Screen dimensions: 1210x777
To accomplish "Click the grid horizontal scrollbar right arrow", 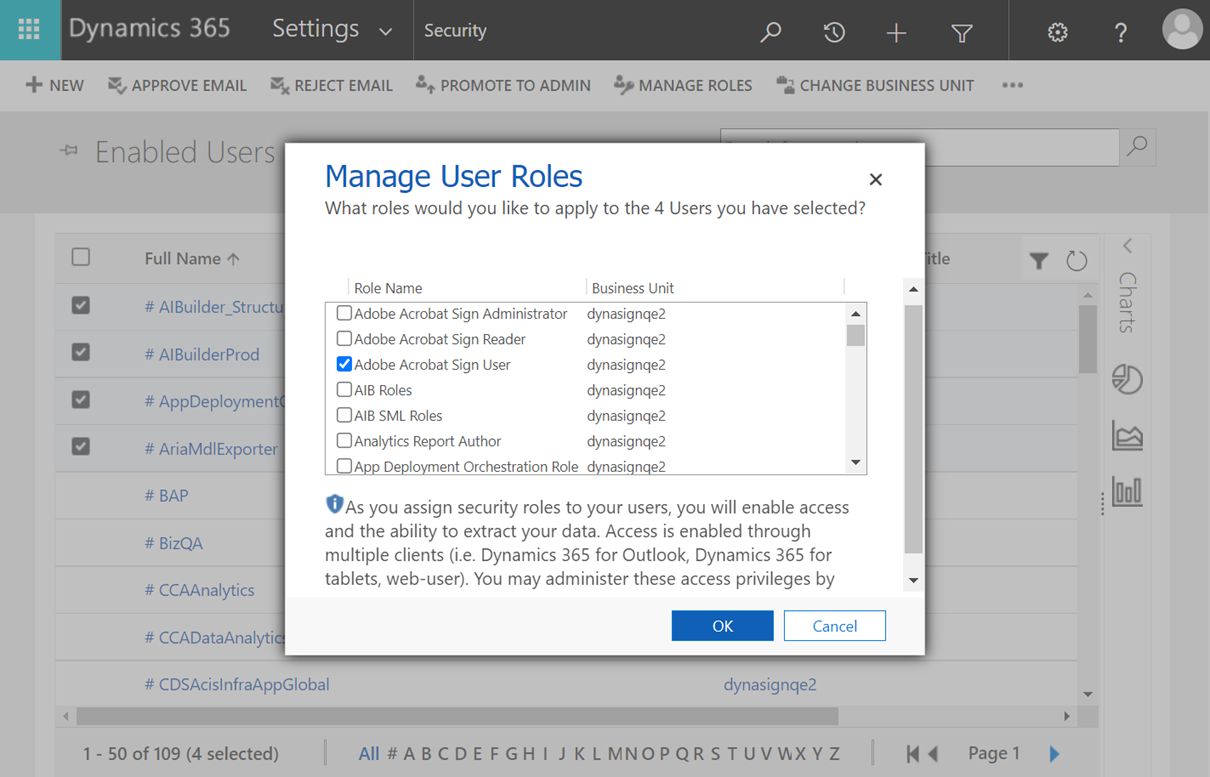I will pos(1067,716).
